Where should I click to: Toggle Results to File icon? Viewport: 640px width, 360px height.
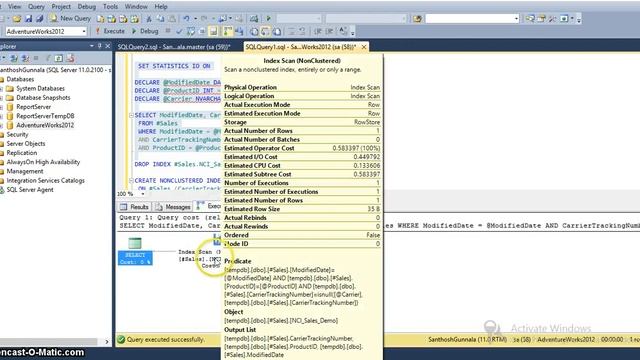[x=277, y=31]
